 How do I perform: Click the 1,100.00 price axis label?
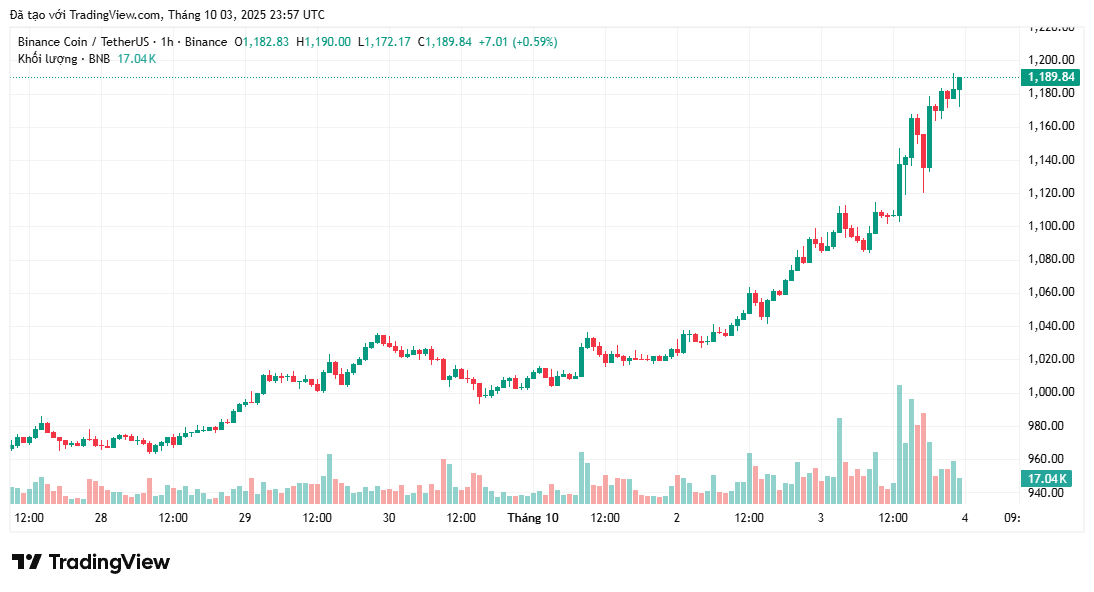[x=1053, y=226]
